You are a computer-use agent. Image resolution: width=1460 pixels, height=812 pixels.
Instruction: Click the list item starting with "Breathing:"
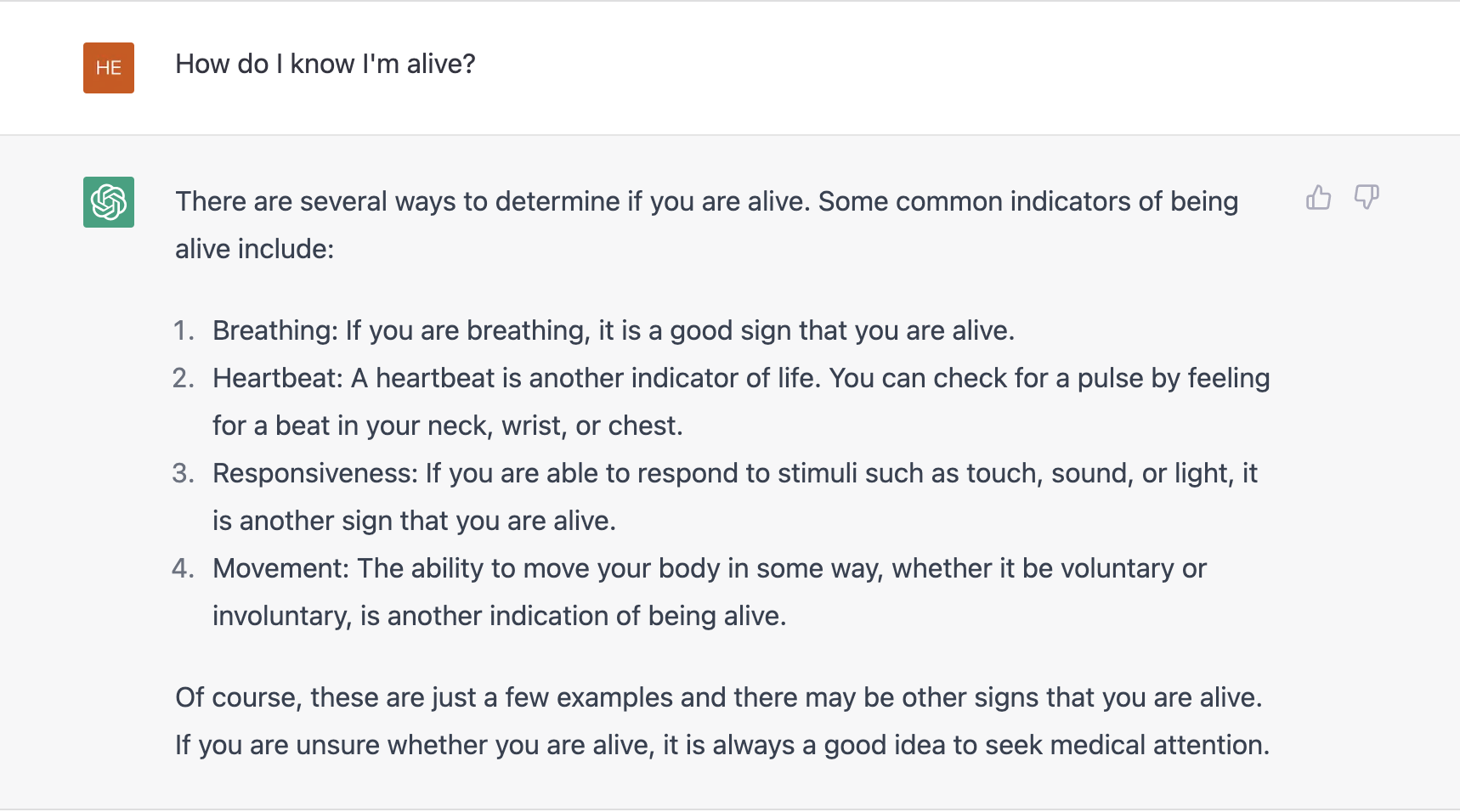[x=614, y=330]
